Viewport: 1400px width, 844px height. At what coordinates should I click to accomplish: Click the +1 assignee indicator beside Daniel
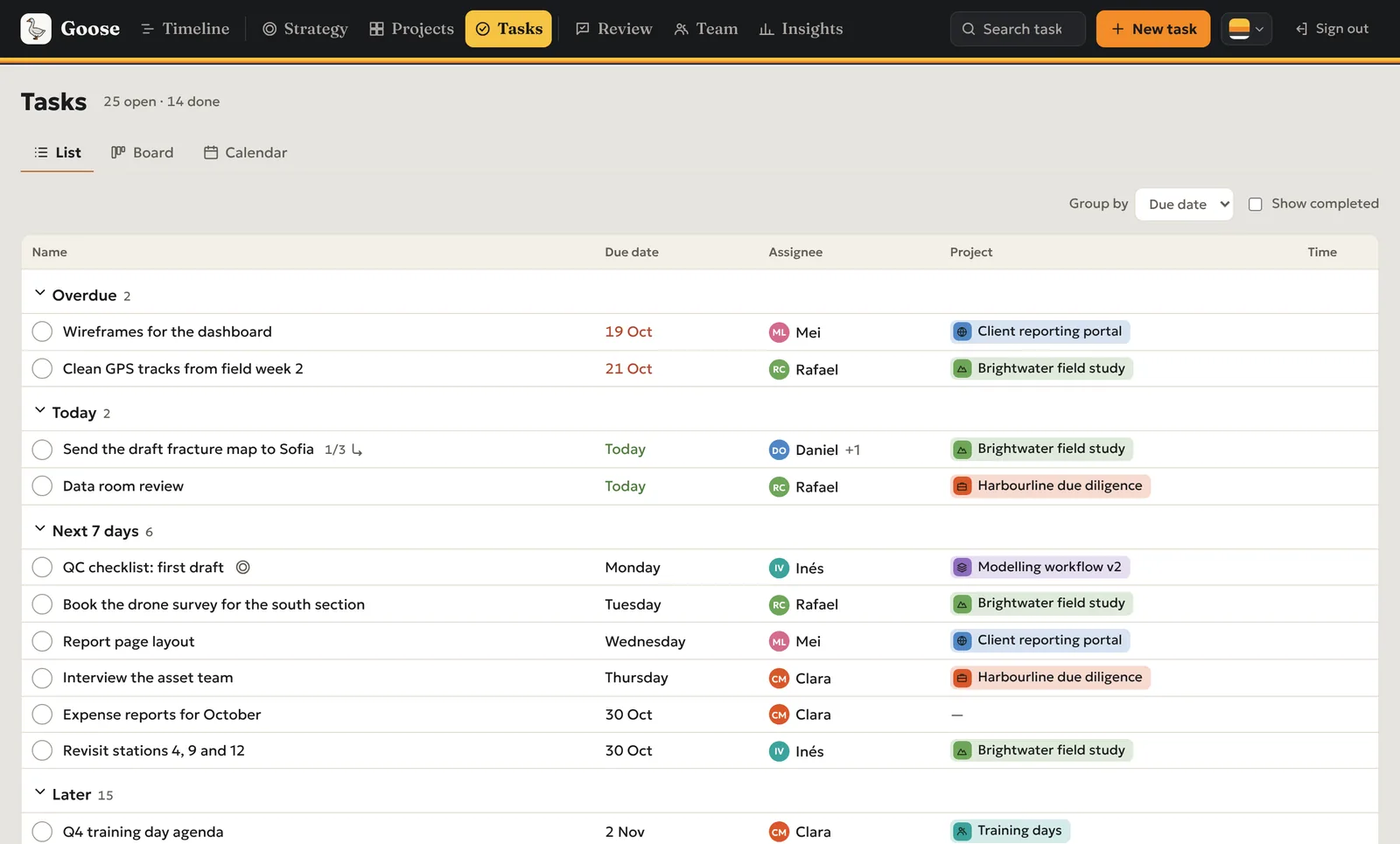click(x=853, y=450)
